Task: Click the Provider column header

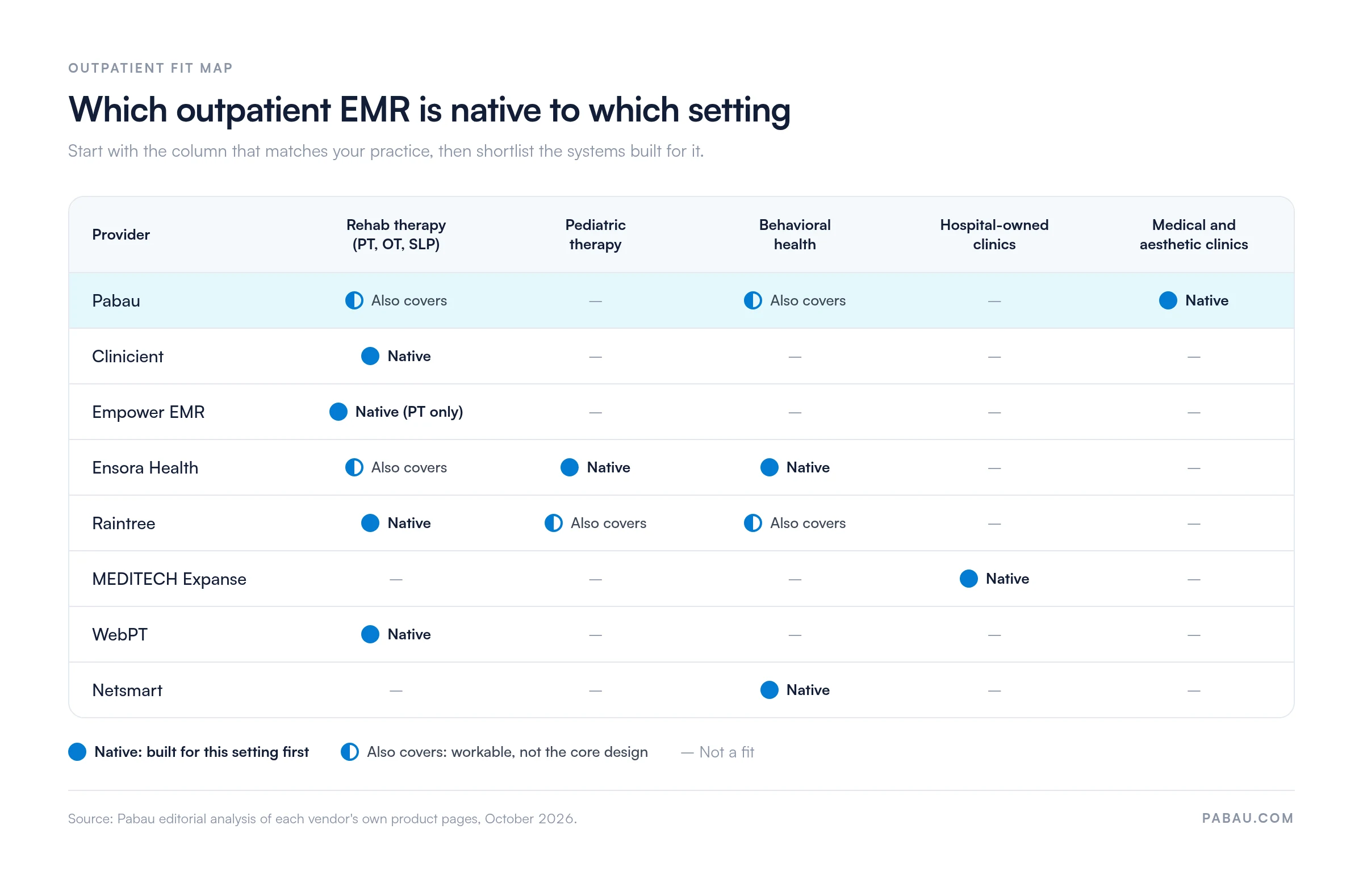Action: click(x=121, y=235)
